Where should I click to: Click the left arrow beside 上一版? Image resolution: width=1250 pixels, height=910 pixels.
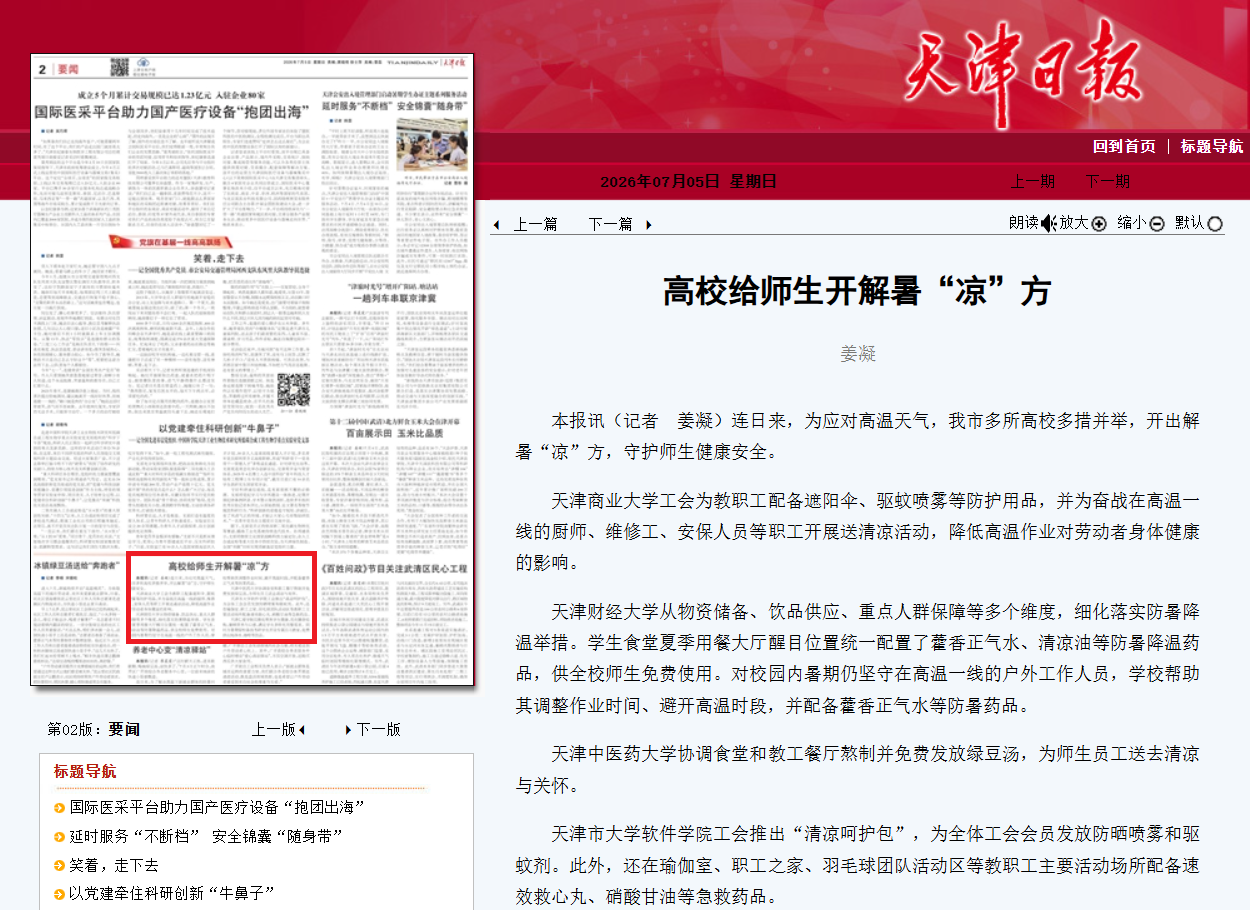click(x=302, y=730)
